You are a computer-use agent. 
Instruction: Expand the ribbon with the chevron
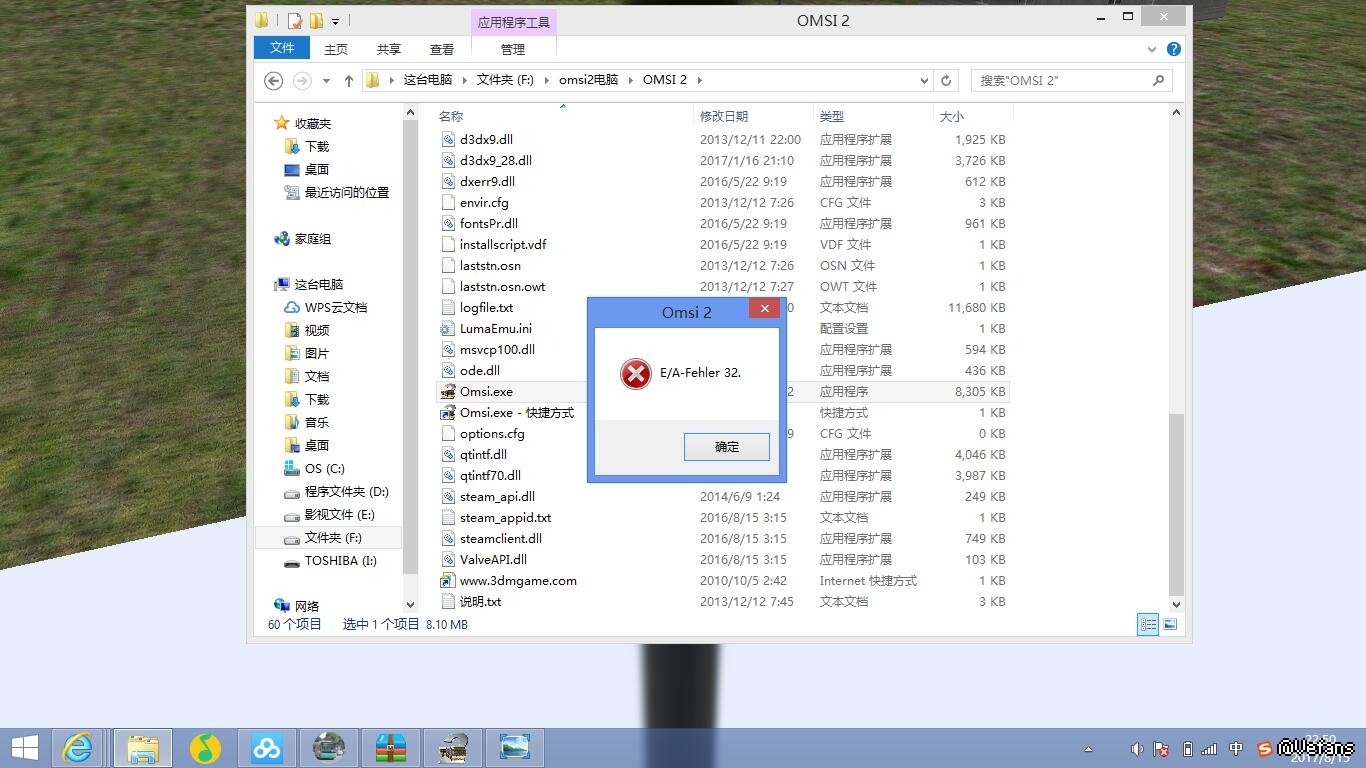1152,48
